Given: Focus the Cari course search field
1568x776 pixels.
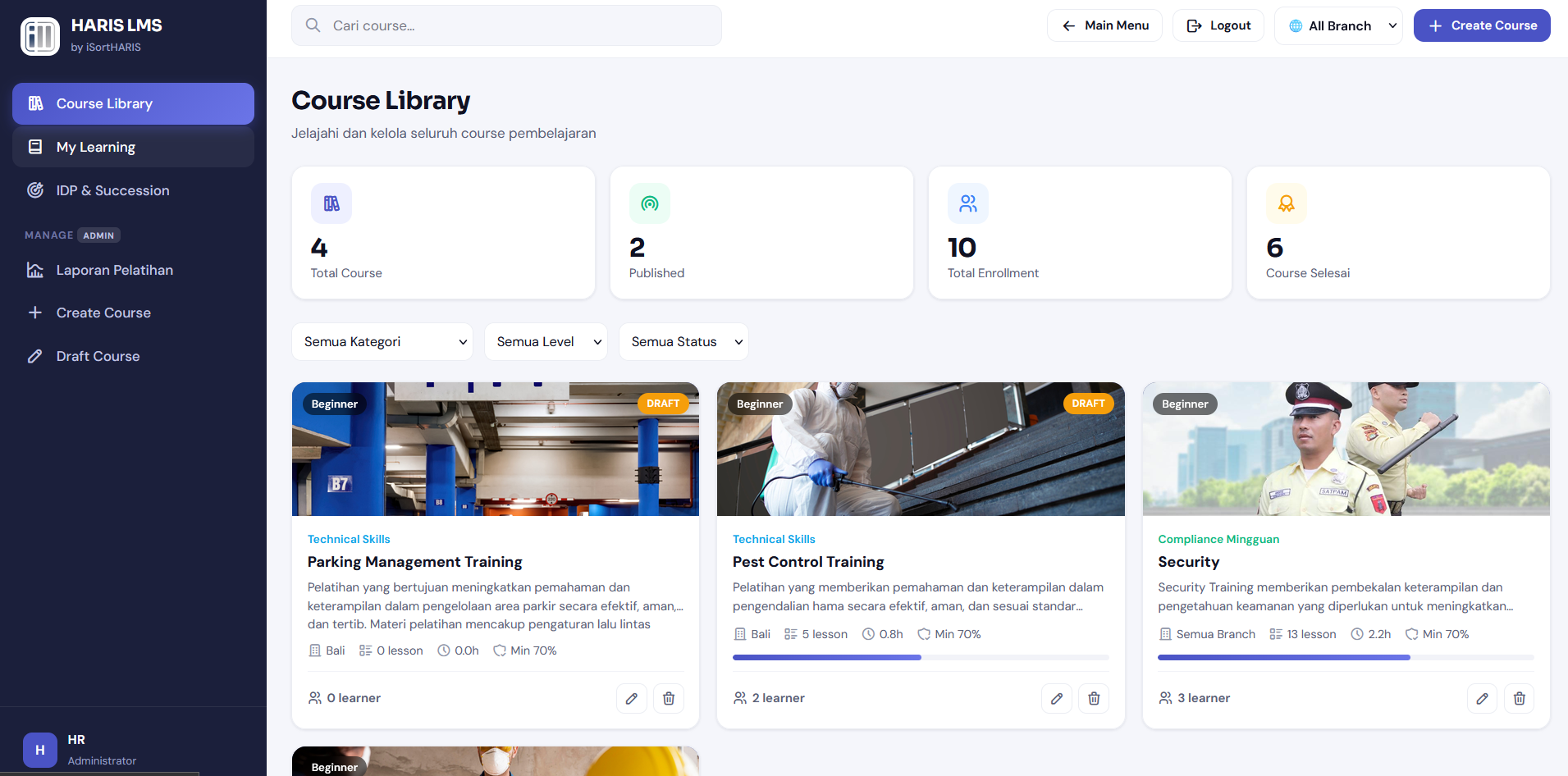Looking at the screenshot, I should click(506, 25).
